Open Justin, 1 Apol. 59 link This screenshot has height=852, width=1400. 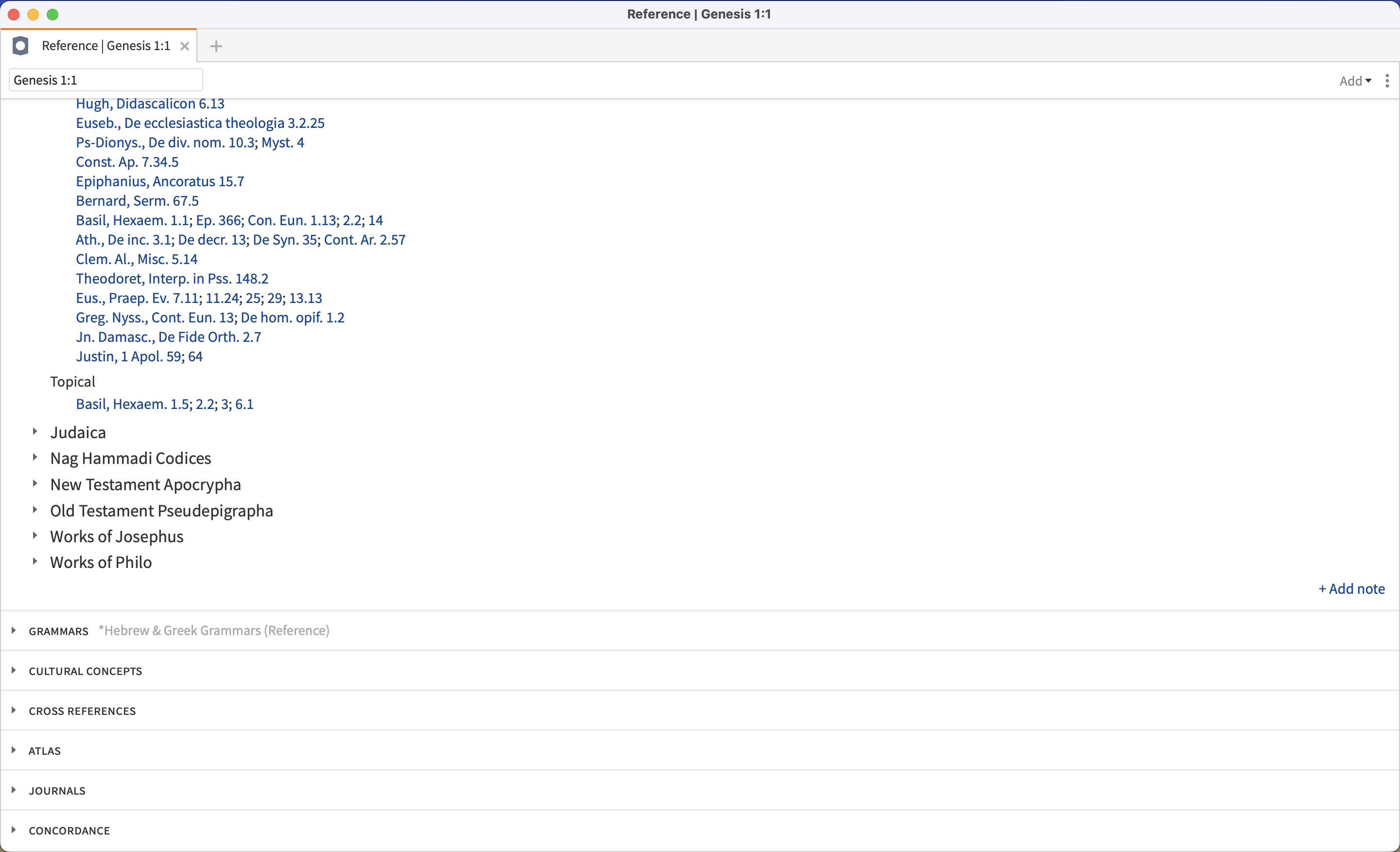click(128, 356)
